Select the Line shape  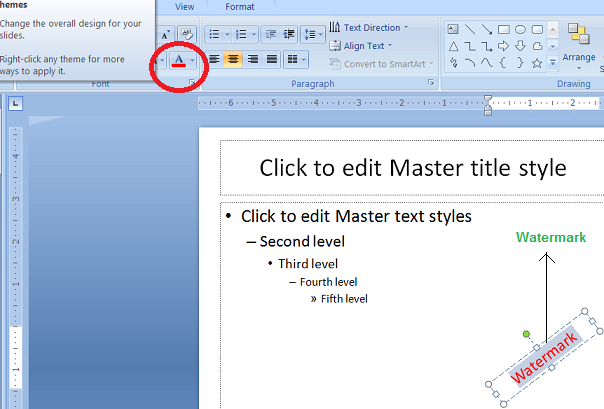pos(470,29)
